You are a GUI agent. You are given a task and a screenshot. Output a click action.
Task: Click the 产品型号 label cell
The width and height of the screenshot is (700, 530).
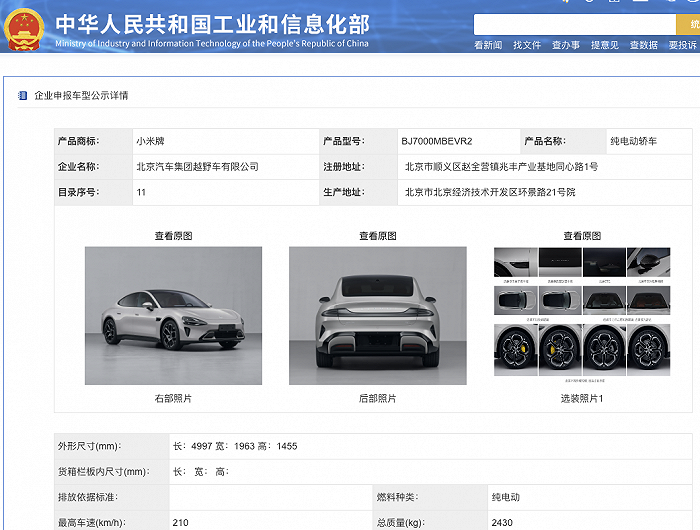(x=358, y=141)
